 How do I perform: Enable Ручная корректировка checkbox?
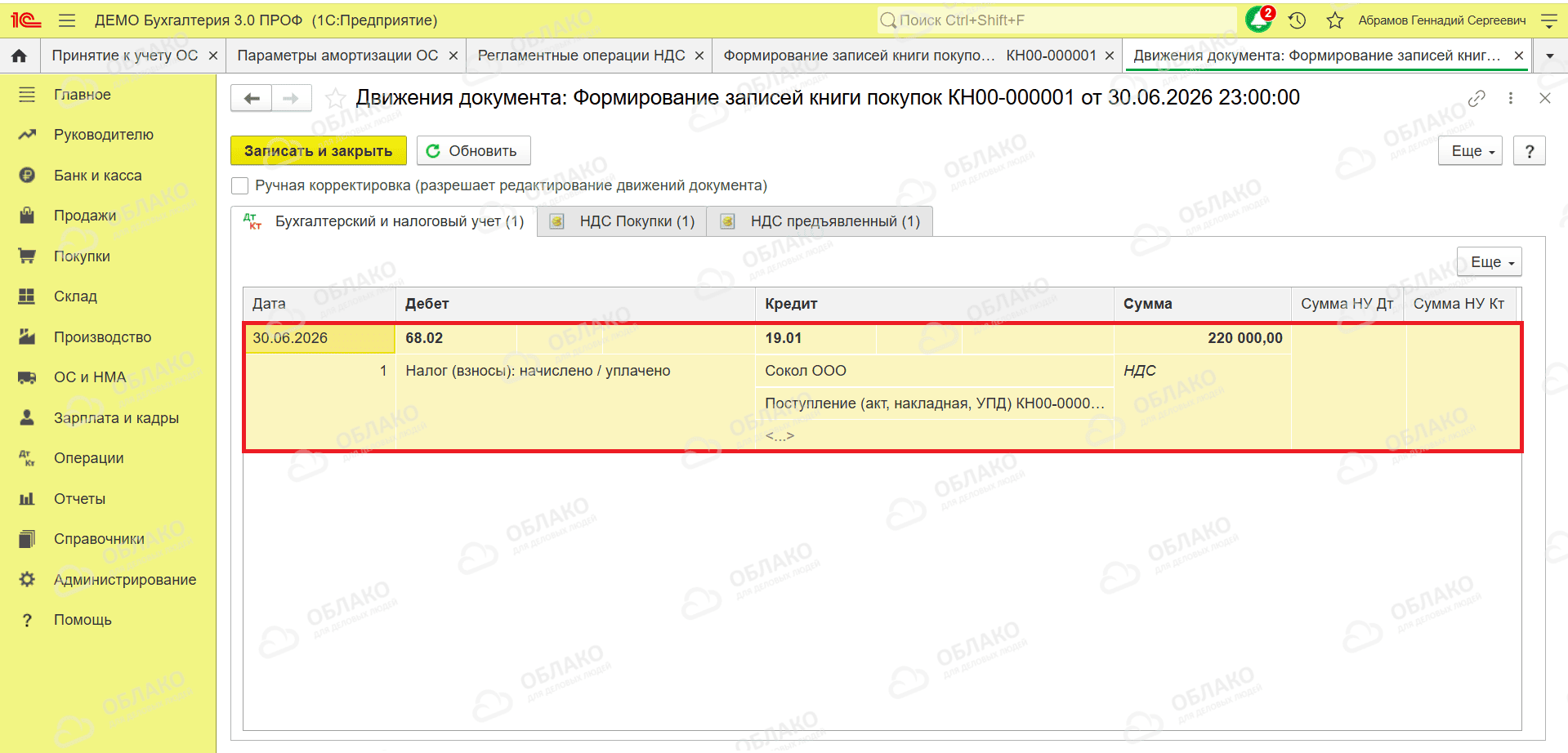click(239, 186)
